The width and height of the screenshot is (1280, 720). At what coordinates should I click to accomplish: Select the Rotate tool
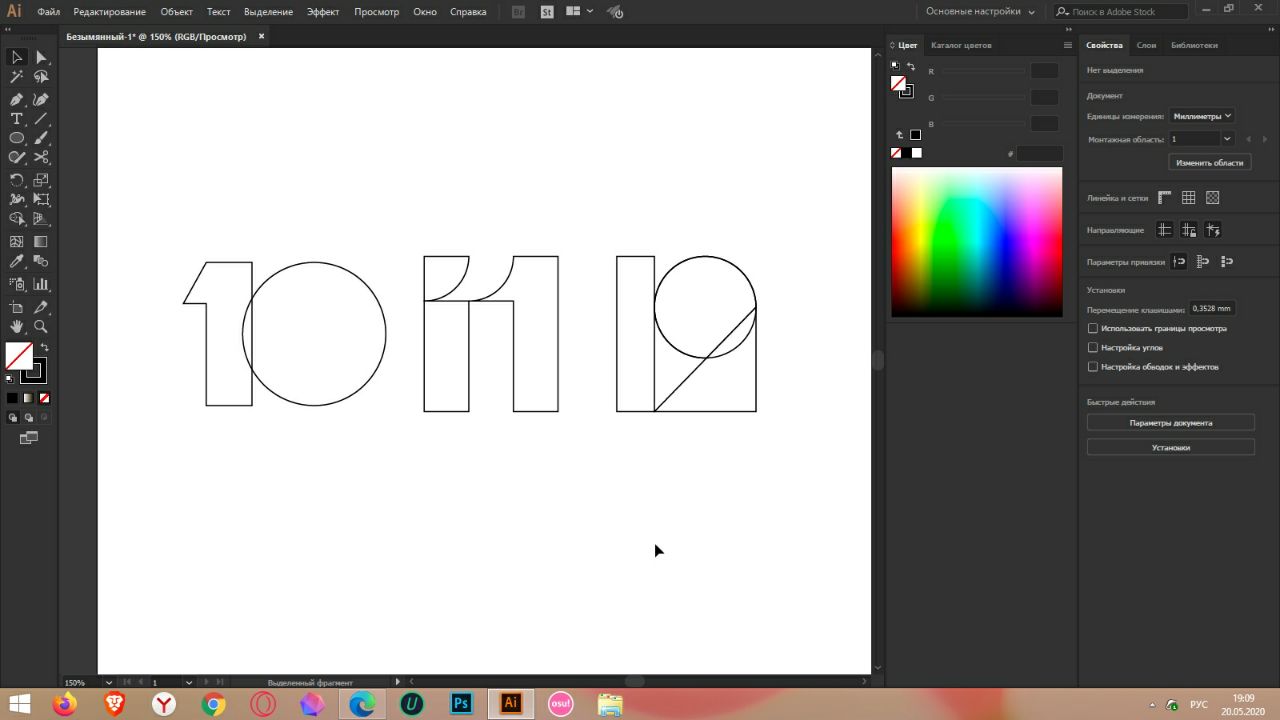[17, 181]
